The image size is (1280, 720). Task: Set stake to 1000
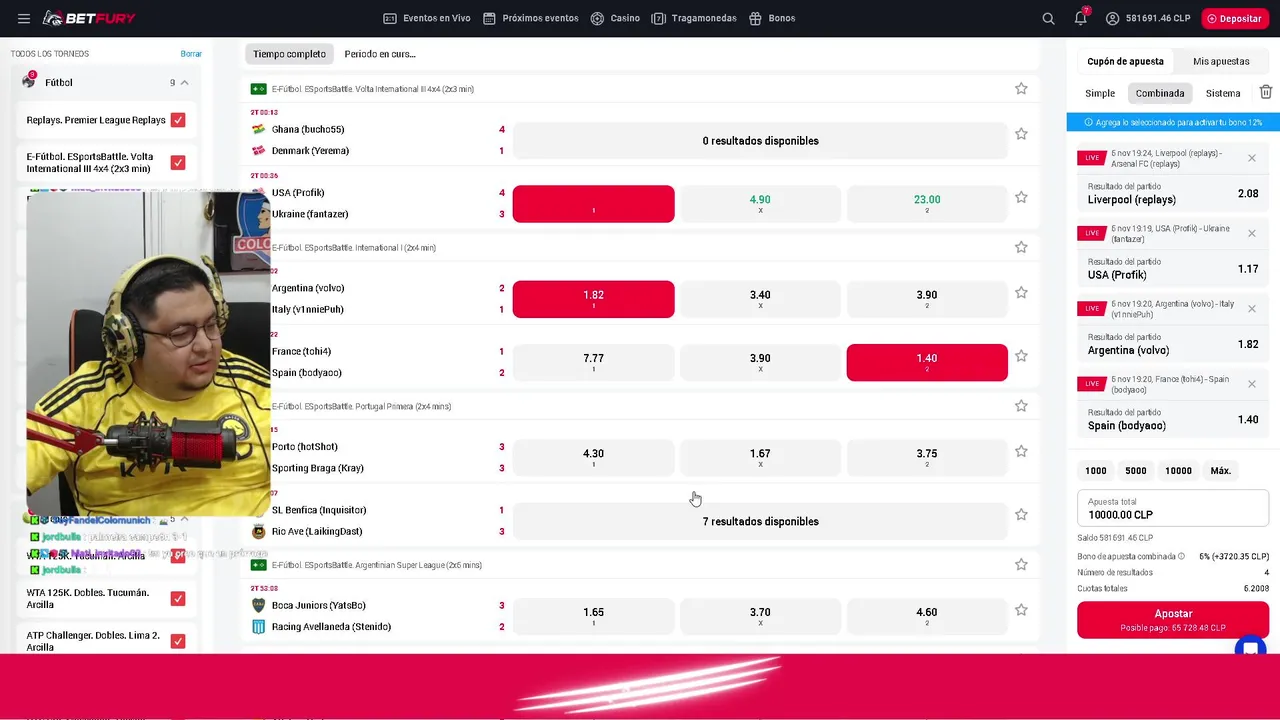1096,470
